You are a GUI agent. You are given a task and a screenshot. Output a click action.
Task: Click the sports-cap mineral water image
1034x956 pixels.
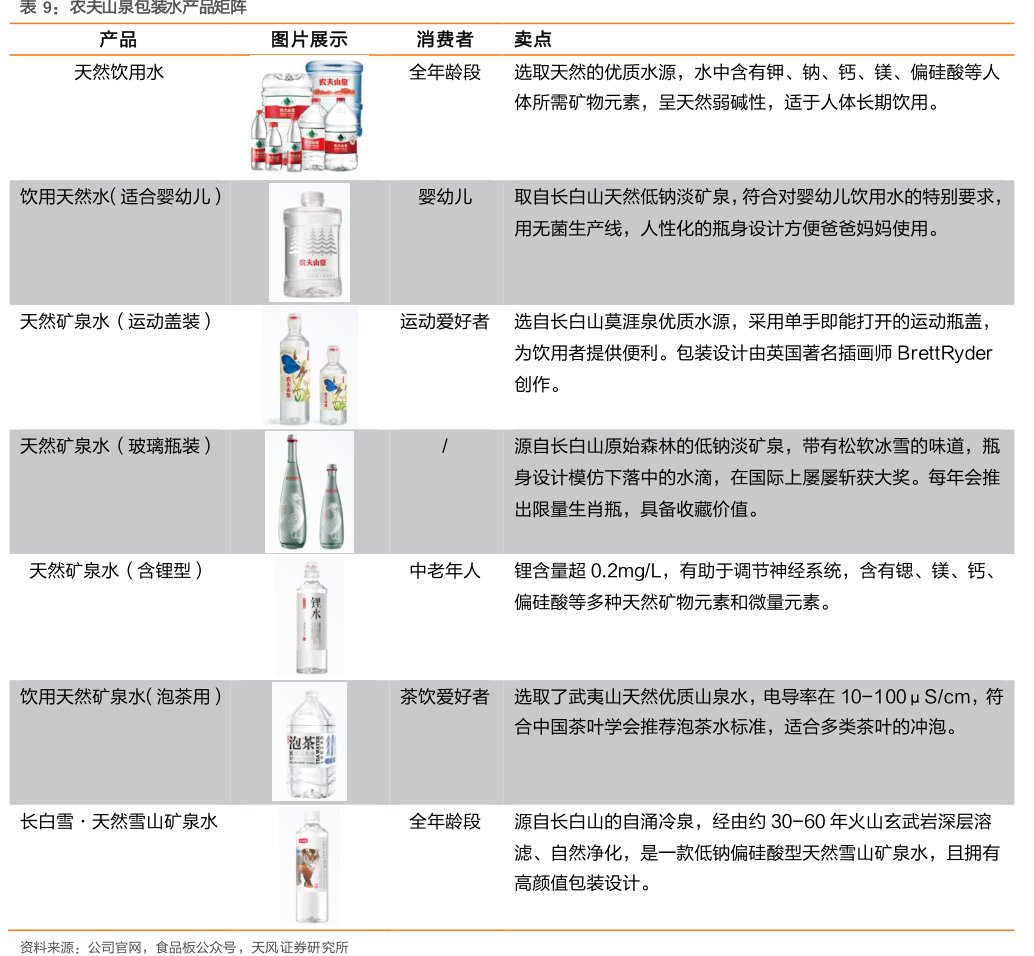(310, 367)
